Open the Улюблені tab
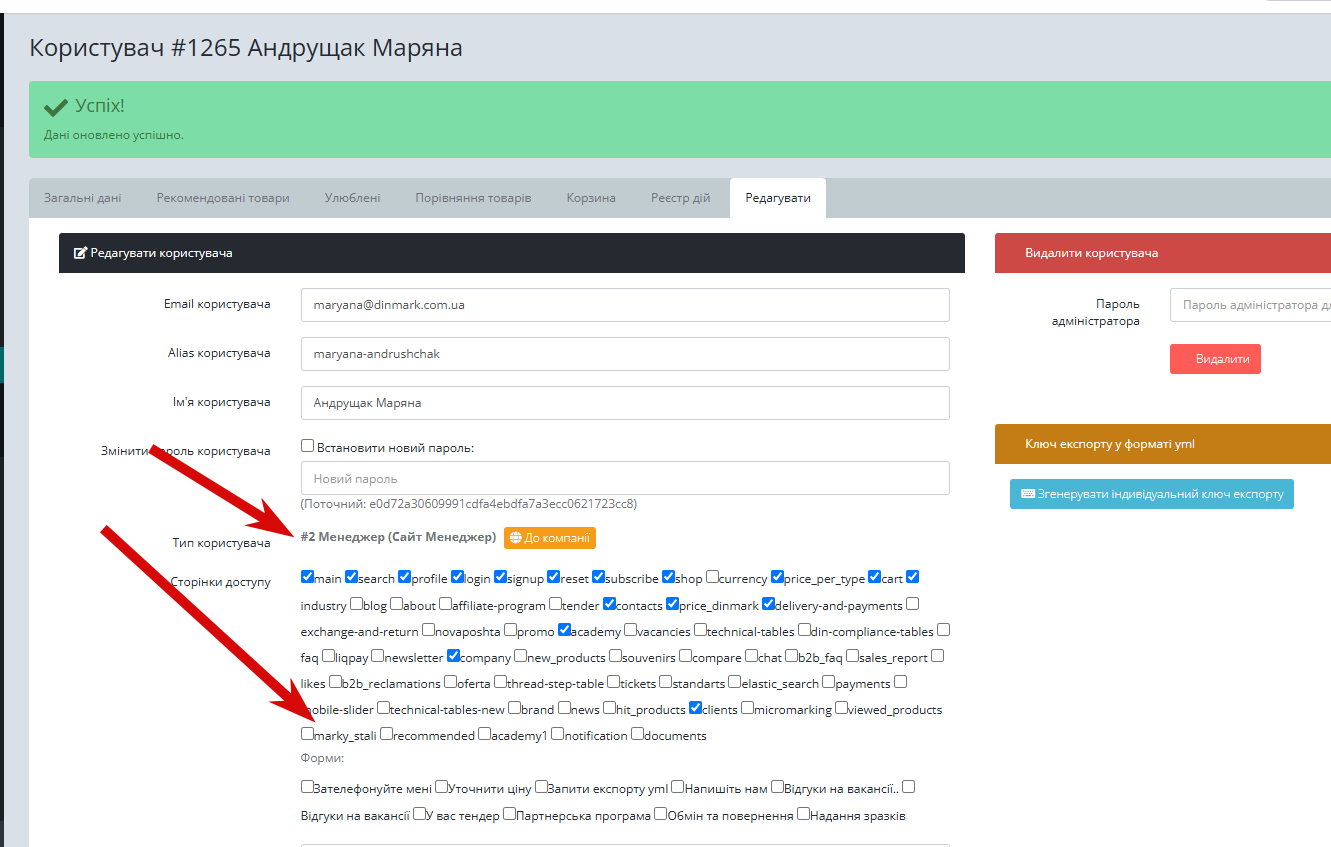 352,198
